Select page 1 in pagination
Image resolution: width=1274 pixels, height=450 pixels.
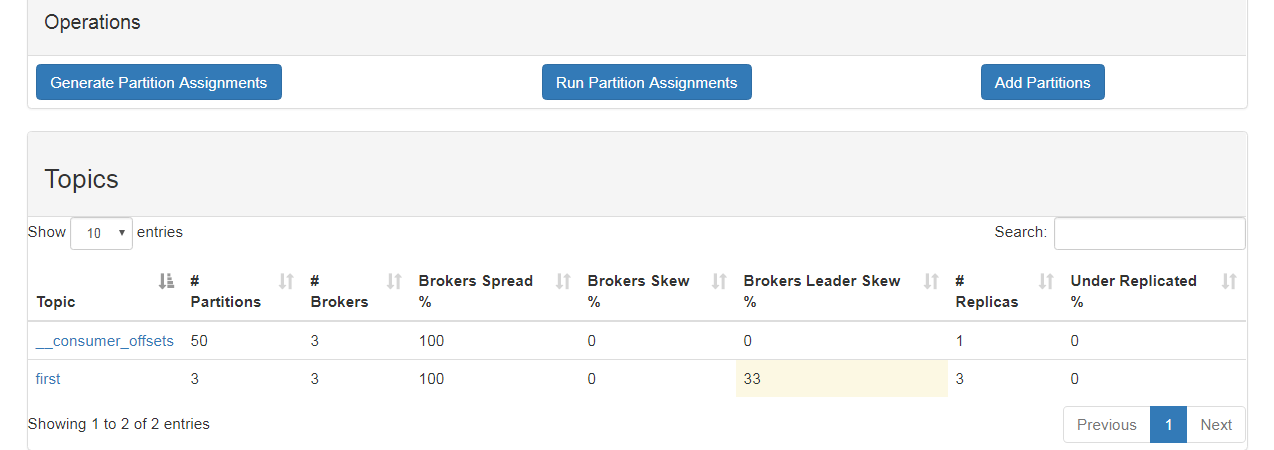(x=1168, y=424)
